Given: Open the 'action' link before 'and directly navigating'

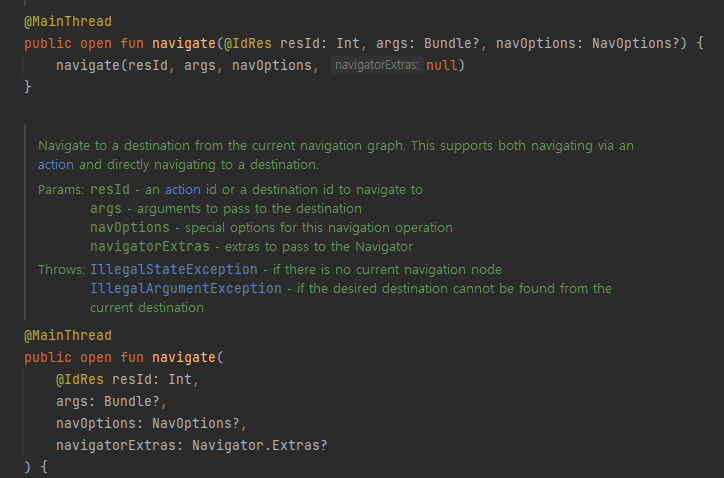Looking at the screenshot, I should tap(56, 165).
